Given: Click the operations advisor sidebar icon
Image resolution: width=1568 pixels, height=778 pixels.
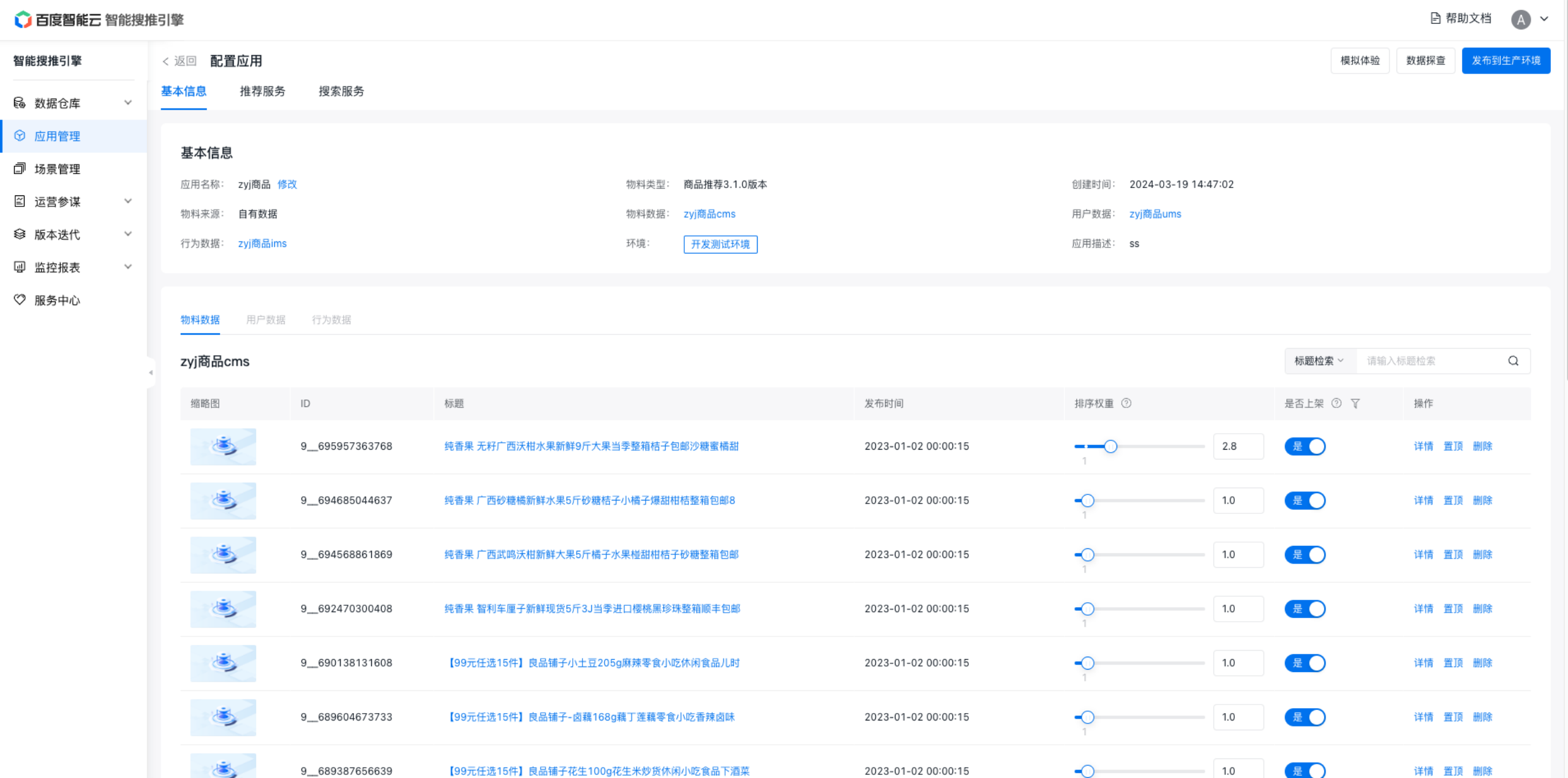Looking at the screenshot, I should click(20, 201).
